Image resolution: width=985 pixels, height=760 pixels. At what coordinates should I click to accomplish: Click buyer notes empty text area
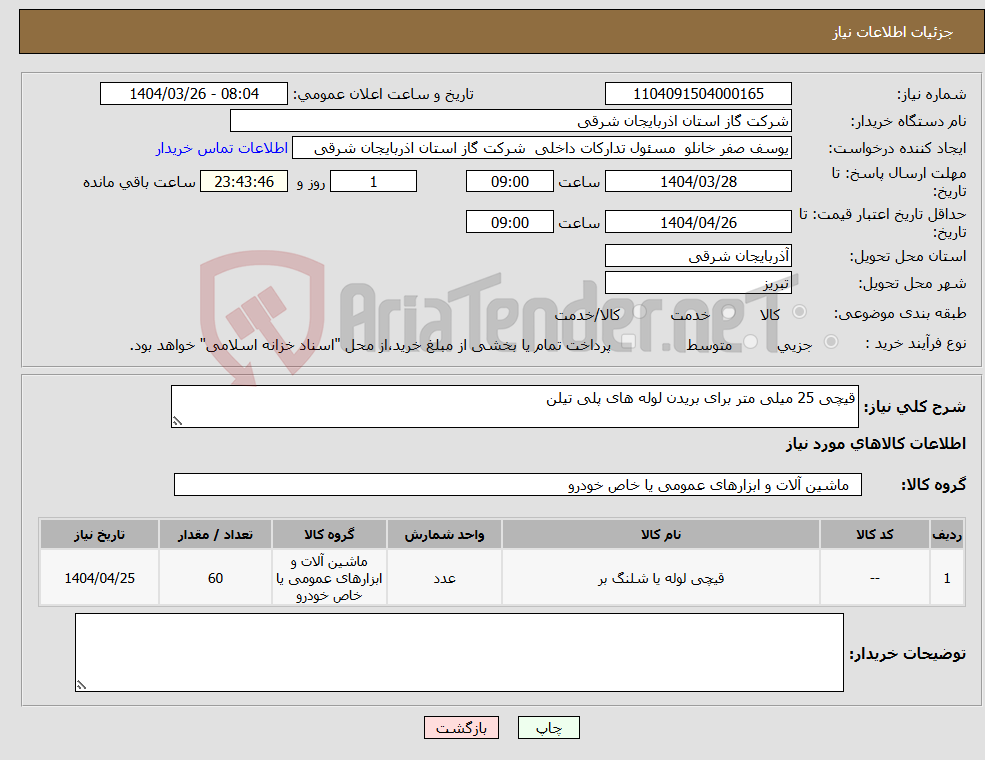(459, 653)
